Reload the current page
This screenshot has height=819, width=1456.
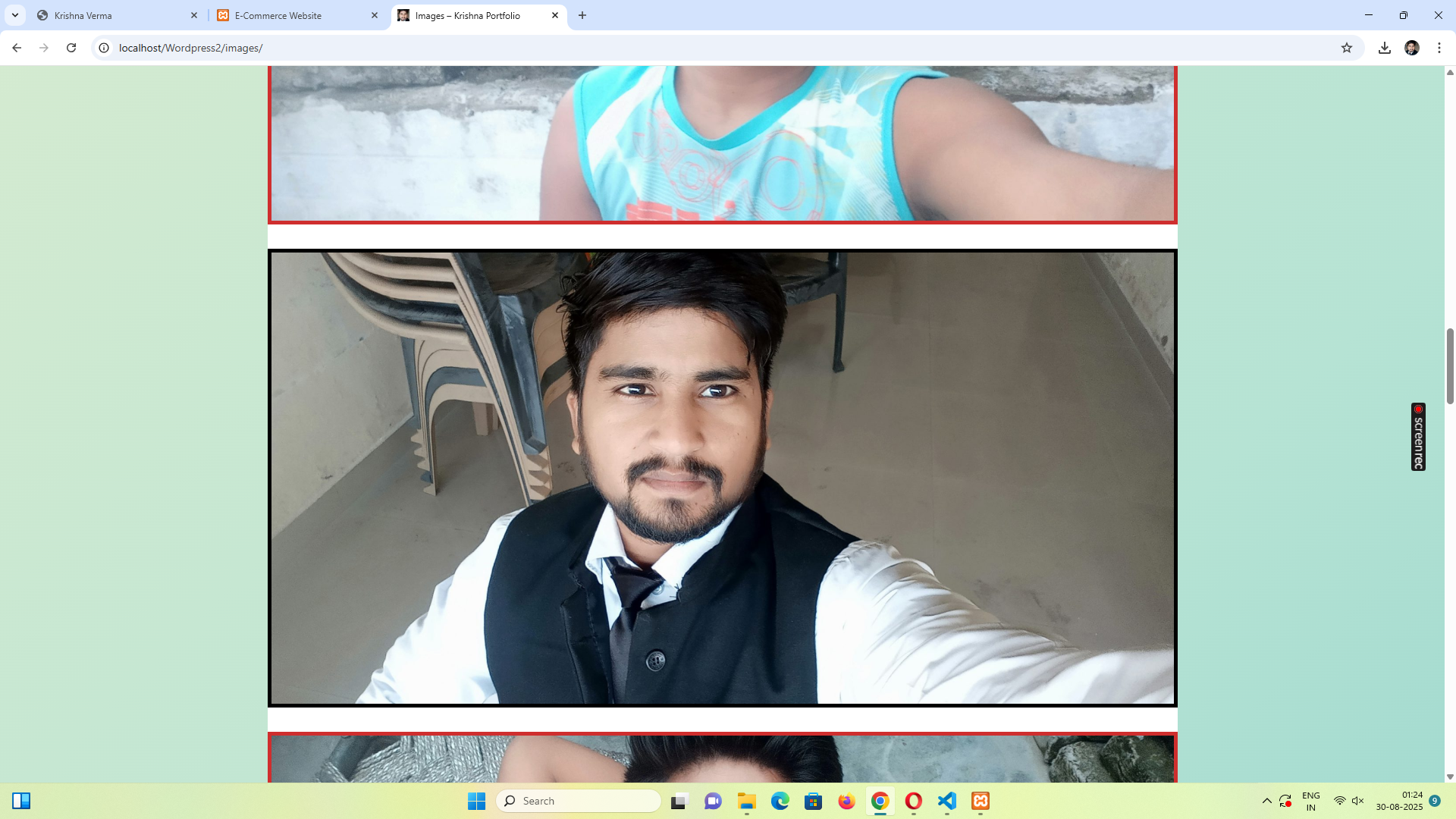click(x=71, y=48)
